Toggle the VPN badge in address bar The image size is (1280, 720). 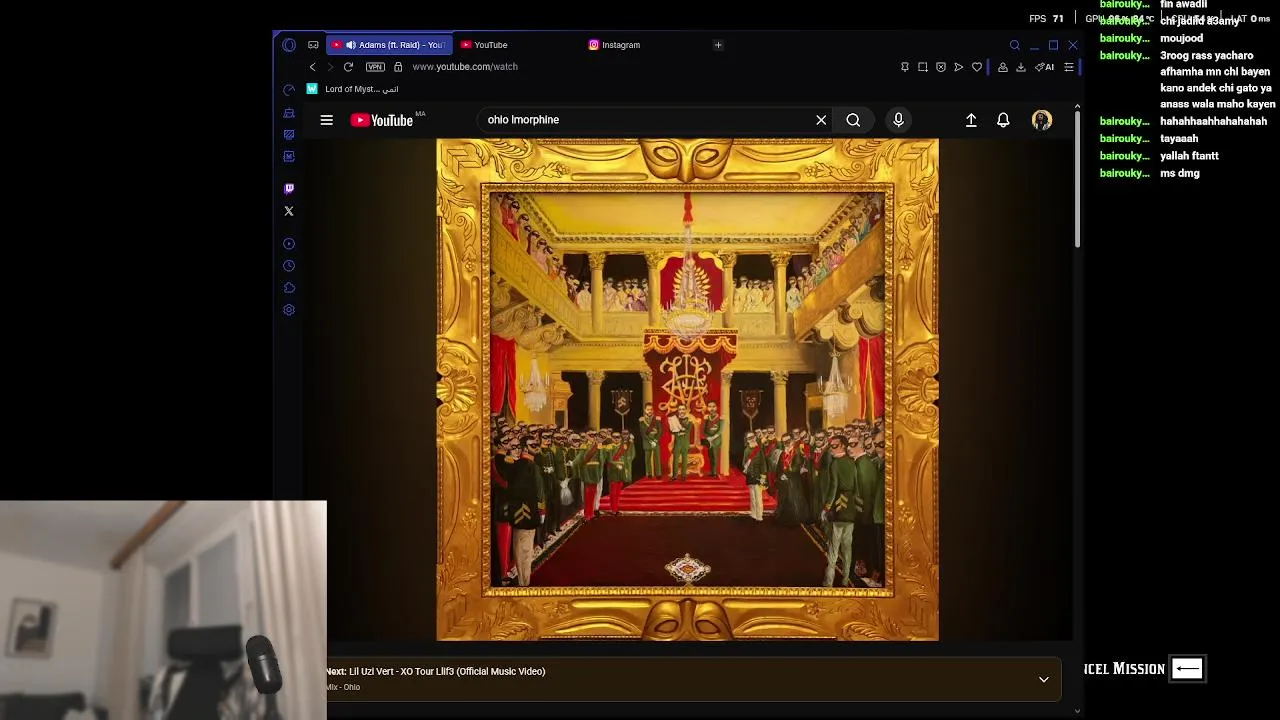[x=375, y=67]
